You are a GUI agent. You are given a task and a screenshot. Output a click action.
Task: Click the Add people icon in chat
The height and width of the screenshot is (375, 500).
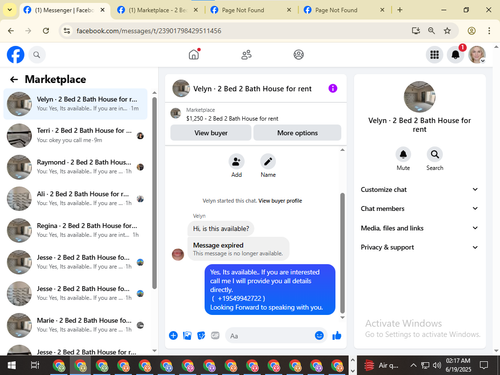[236, 162]
